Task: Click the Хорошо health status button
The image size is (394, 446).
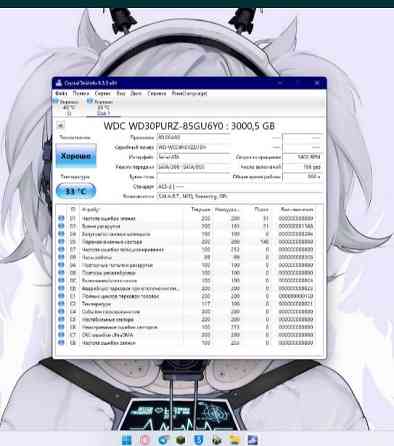Action: (76, 156)
